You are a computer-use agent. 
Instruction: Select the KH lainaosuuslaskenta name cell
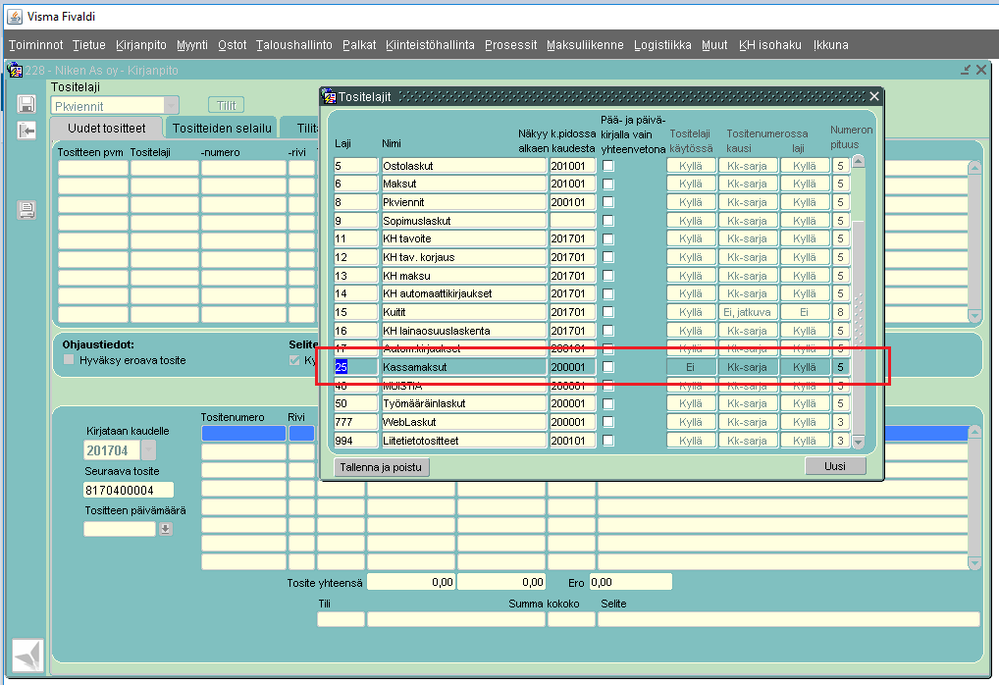coord(464,331)
